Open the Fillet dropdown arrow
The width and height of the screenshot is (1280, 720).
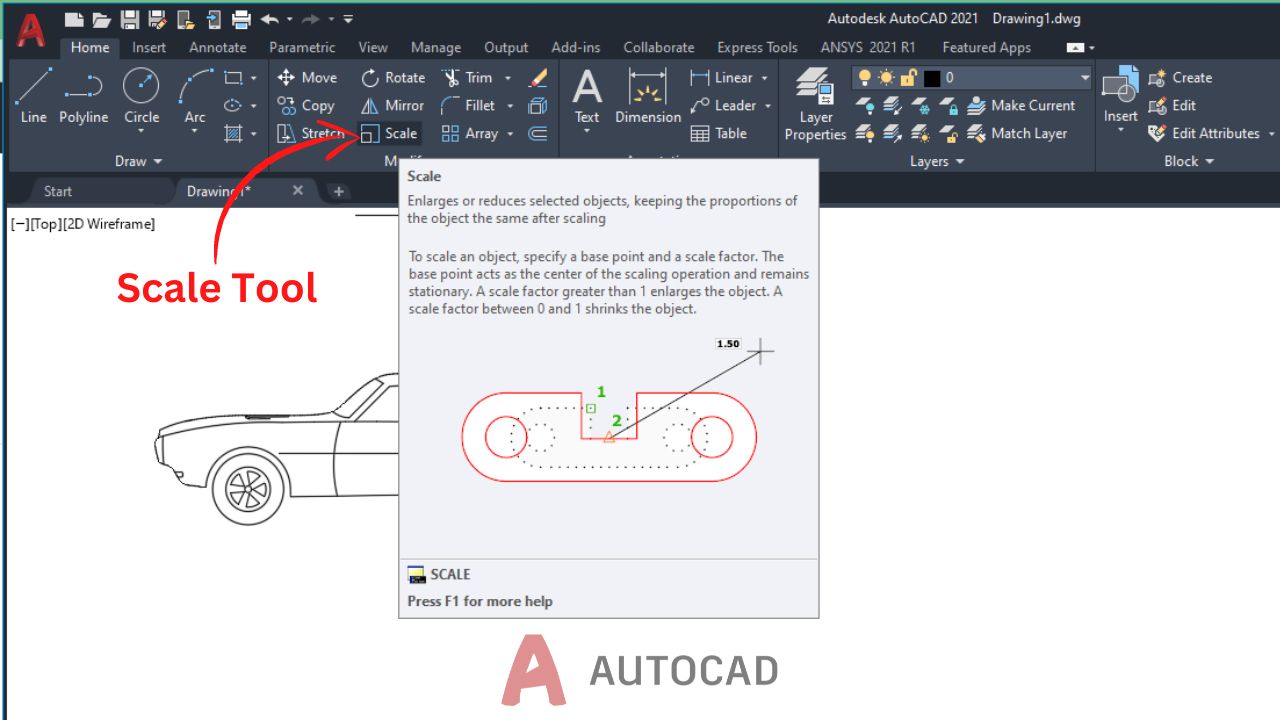tap(510, 105)
